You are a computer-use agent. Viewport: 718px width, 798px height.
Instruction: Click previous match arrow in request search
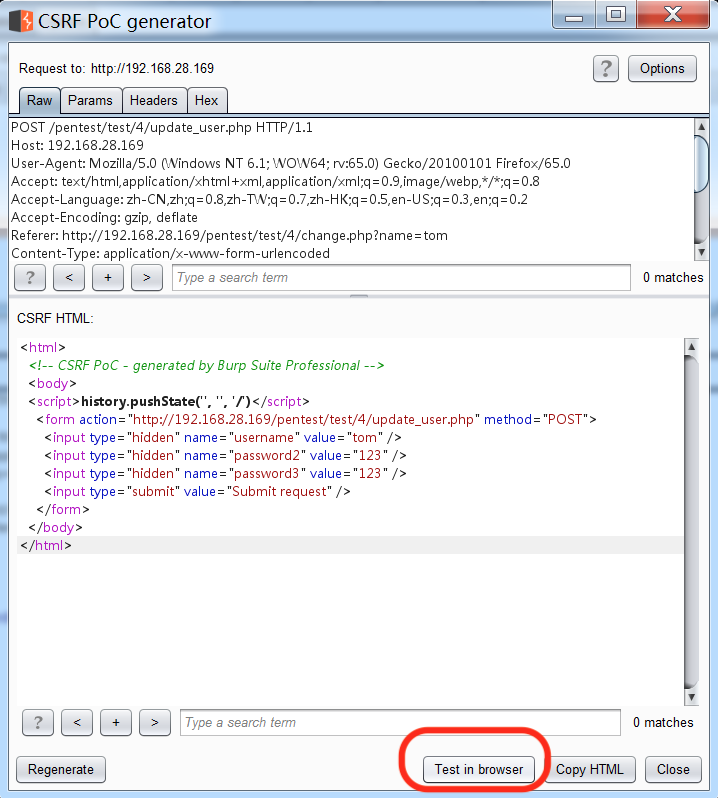pyautogui.click(x=69, y=277)
